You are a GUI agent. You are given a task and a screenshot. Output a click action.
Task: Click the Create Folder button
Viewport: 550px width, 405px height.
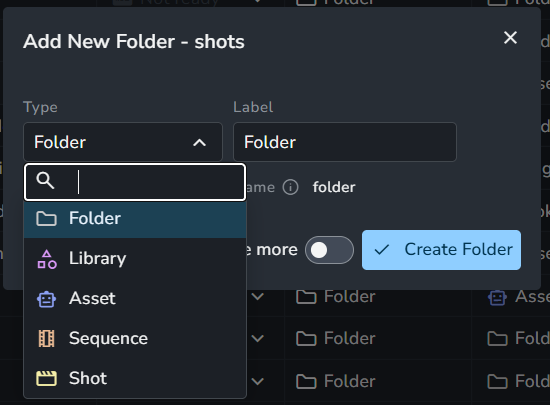441,250
